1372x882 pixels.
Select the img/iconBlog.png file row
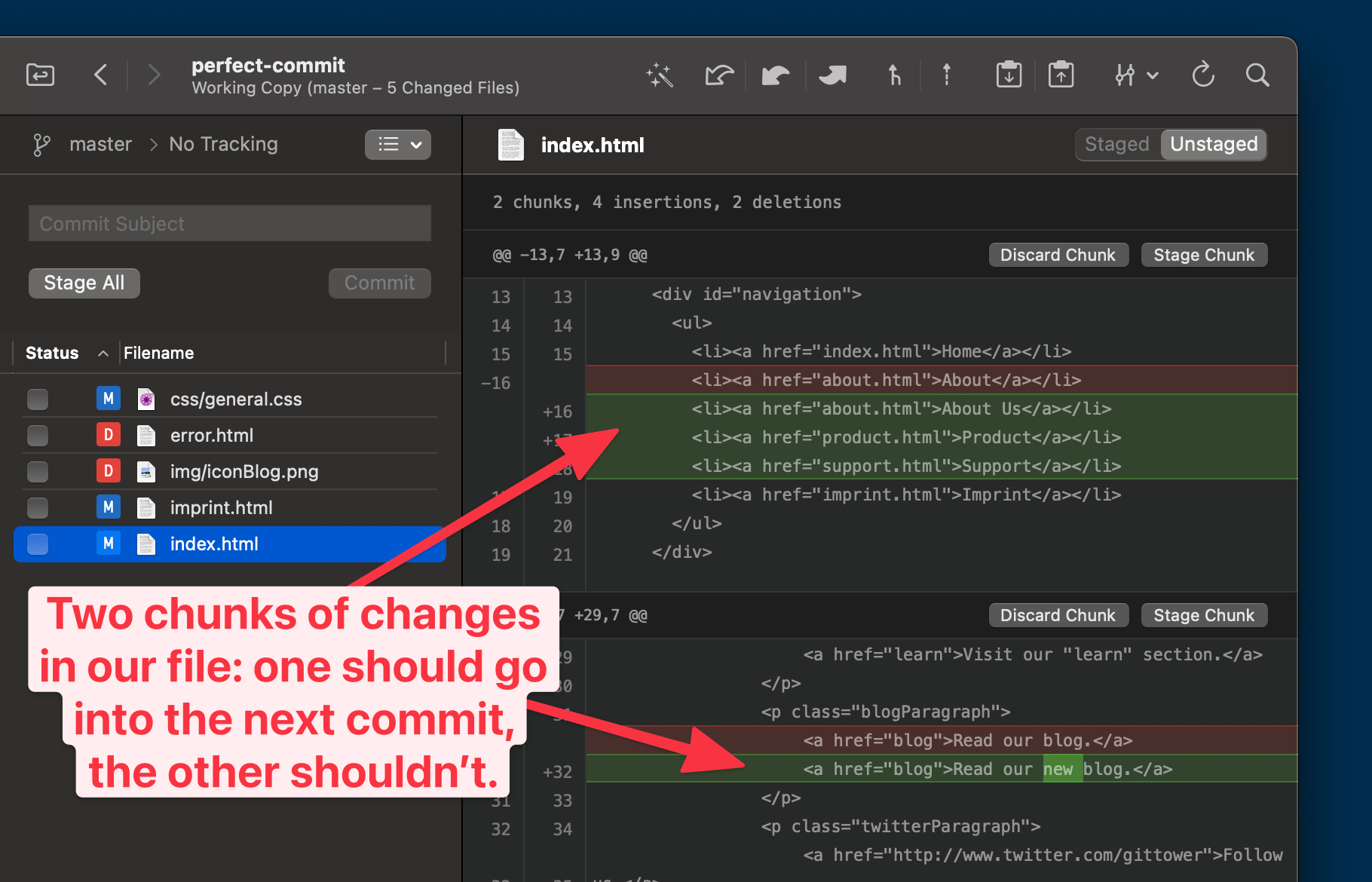pyautogui.click(x=230, y=471)
